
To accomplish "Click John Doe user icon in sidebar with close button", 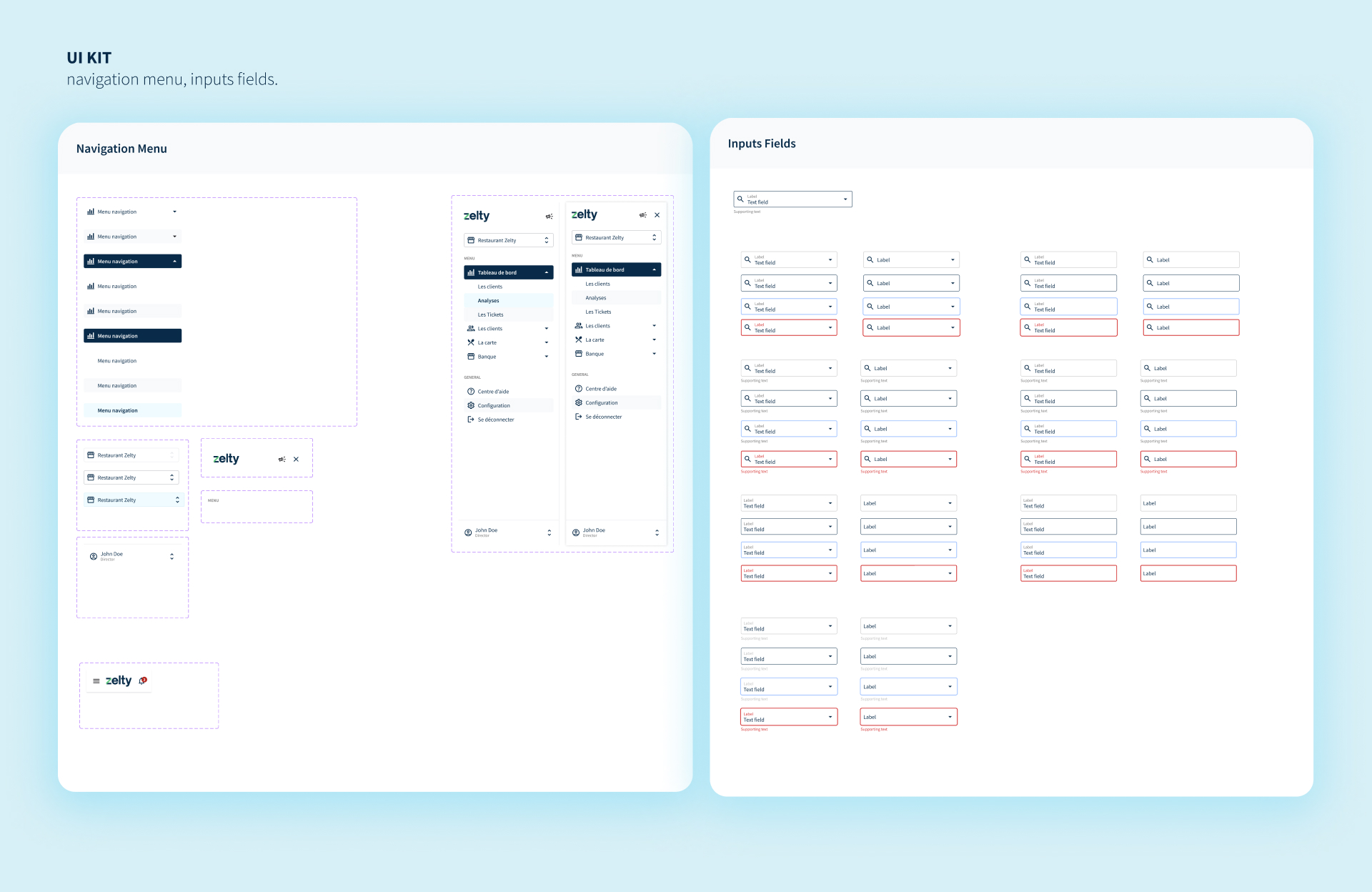I will click(x=576, y=532).
